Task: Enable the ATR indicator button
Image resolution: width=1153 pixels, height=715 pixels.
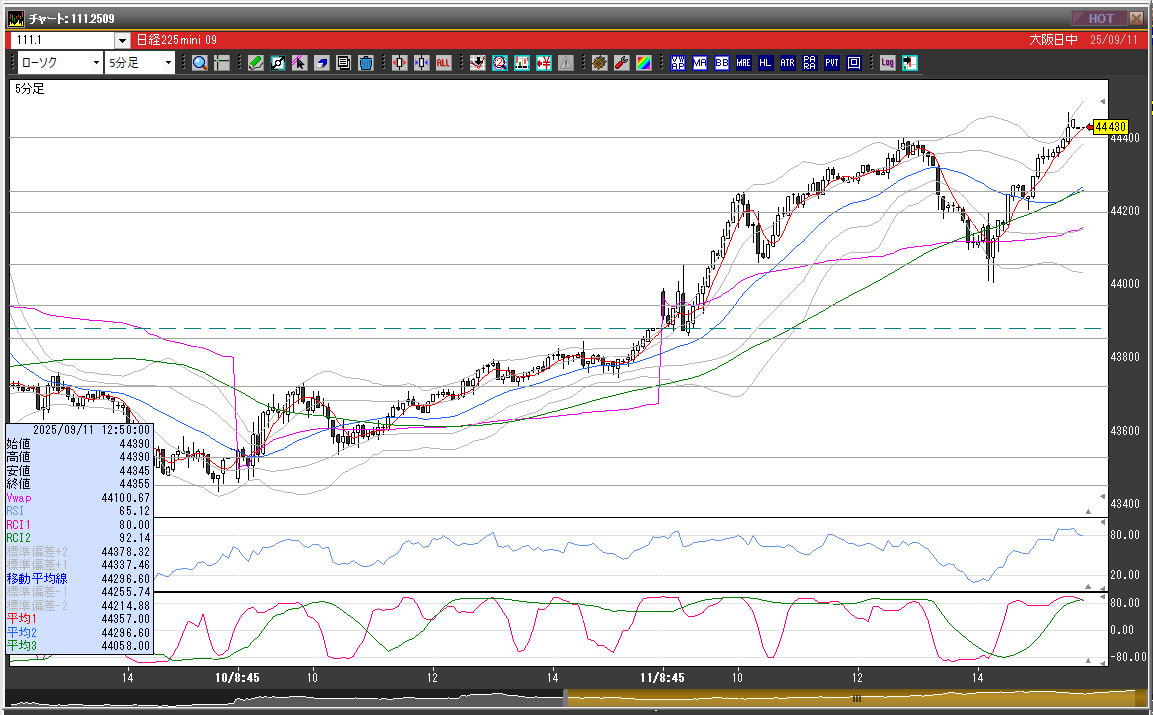Action: (x=787, y=63)
